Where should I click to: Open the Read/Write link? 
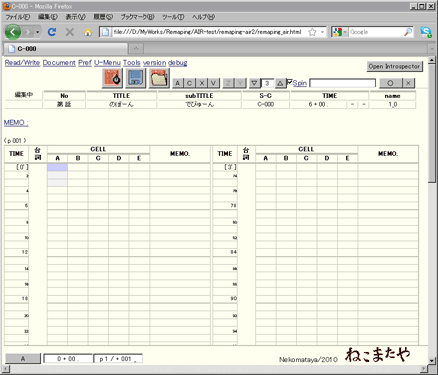tap(22, 63)
